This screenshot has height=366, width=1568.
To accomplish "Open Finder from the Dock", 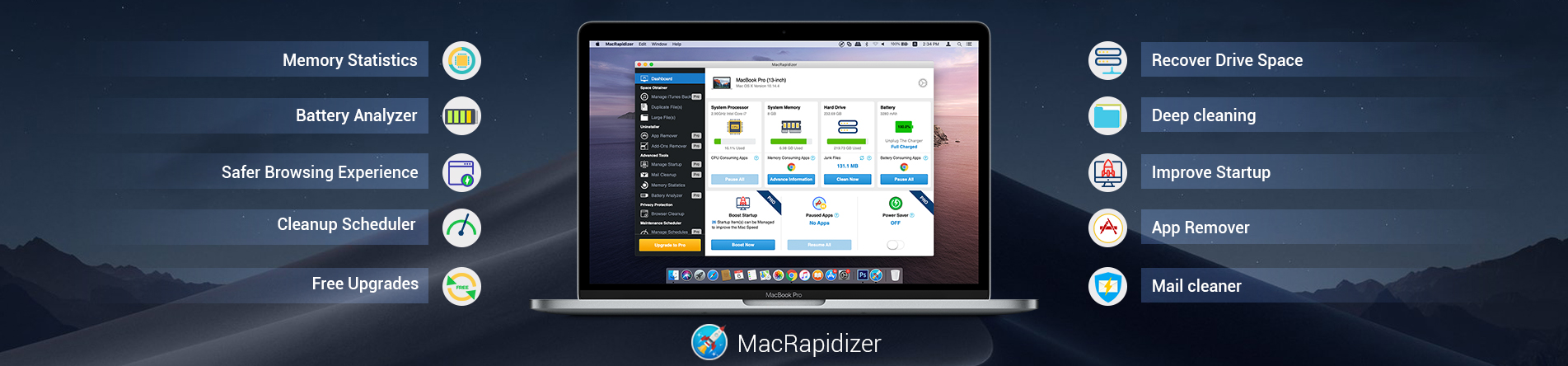I will click(673, 275).
